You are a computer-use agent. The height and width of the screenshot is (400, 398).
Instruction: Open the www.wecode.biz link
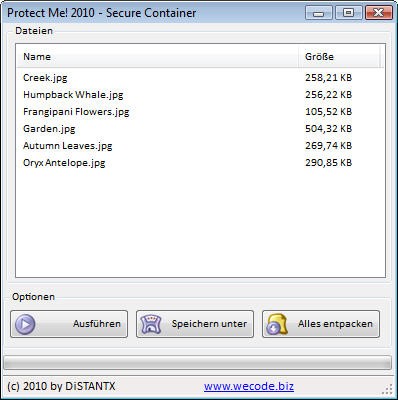click(249, 386)
